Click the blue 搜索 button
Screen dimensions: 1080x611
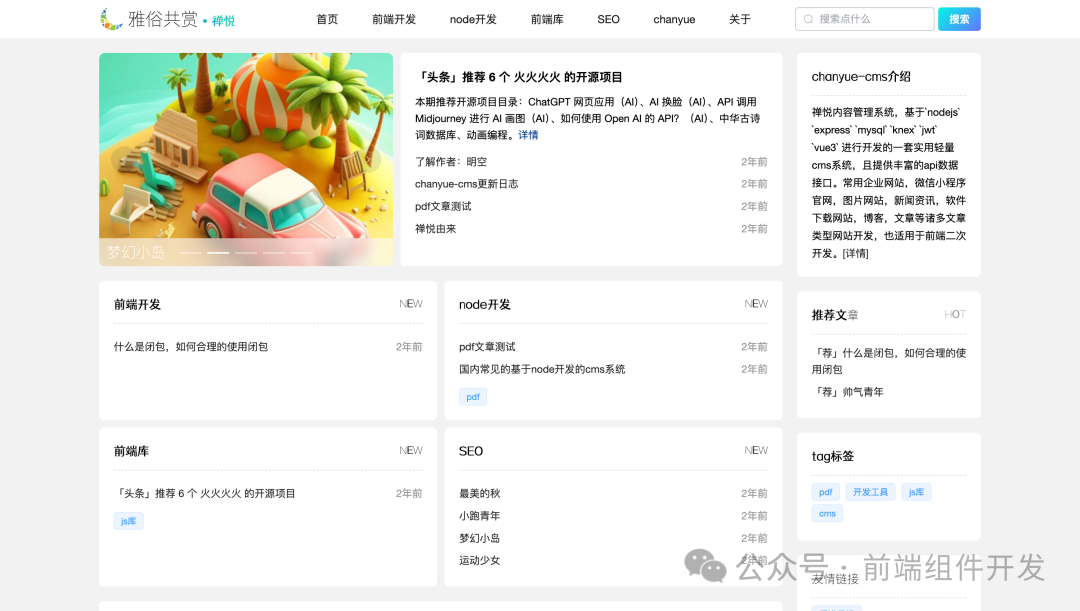(x=959, y=19)
